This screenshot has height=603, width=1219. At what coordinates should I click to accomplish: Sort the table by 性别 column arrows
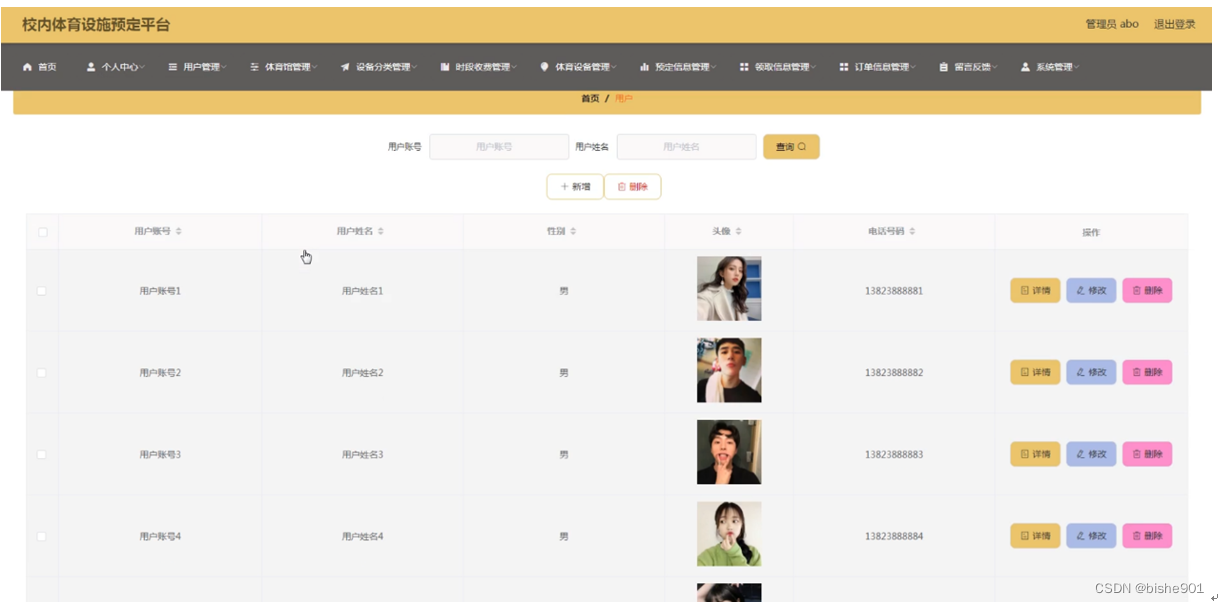pos(573,231)
